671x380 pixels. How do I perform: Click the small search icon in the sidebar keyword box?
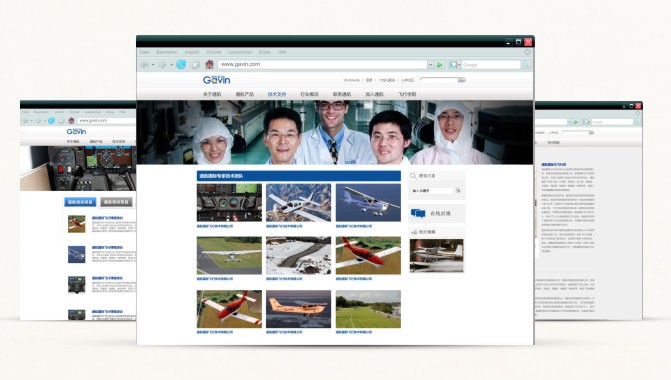(458, 190)
